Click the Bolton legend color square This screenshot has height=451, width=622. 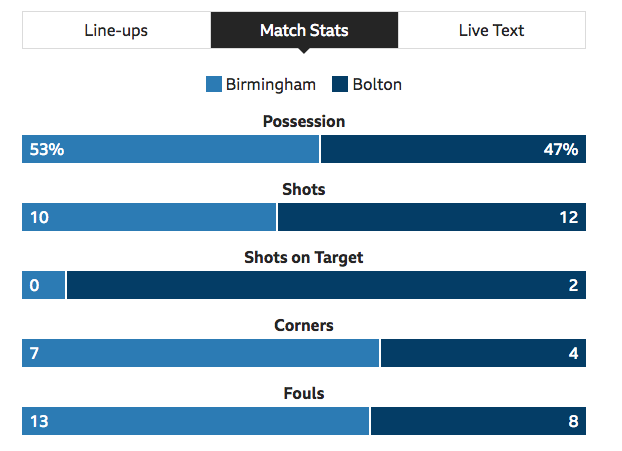tap(340, 84)
